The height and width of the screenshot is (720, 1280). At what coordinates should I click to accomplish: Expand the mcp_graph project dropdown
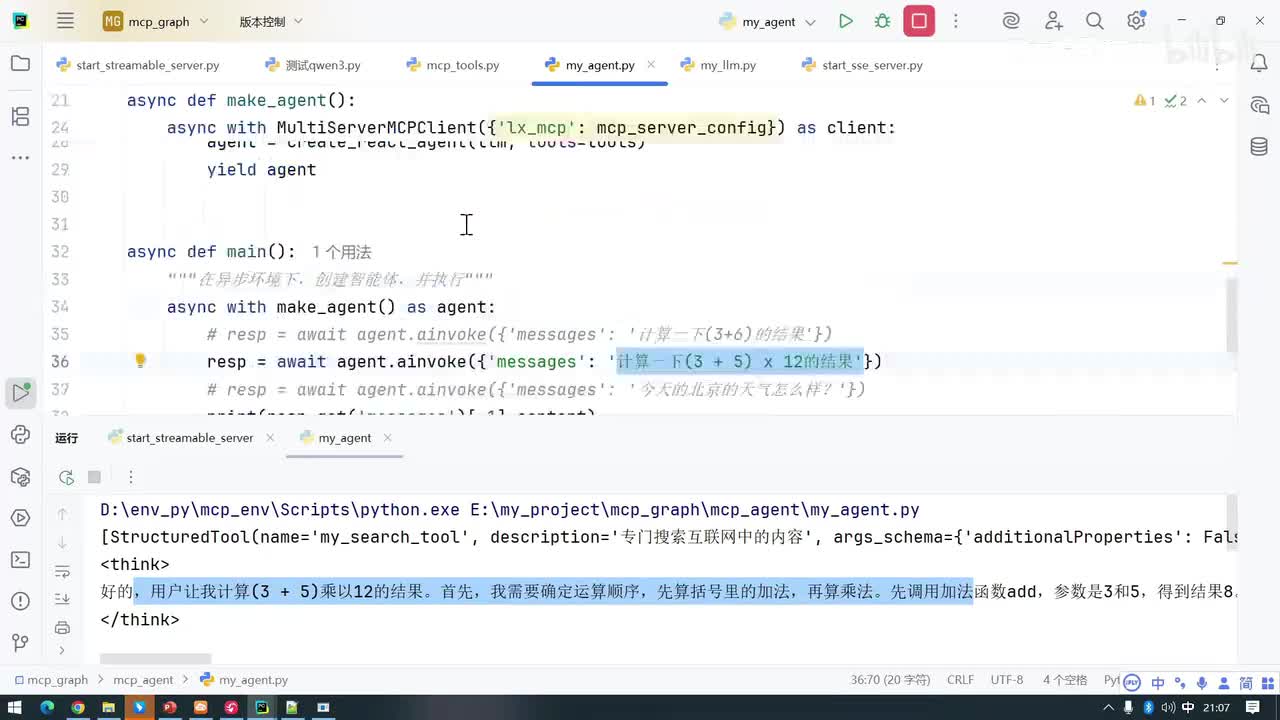(x=157, y=21)
